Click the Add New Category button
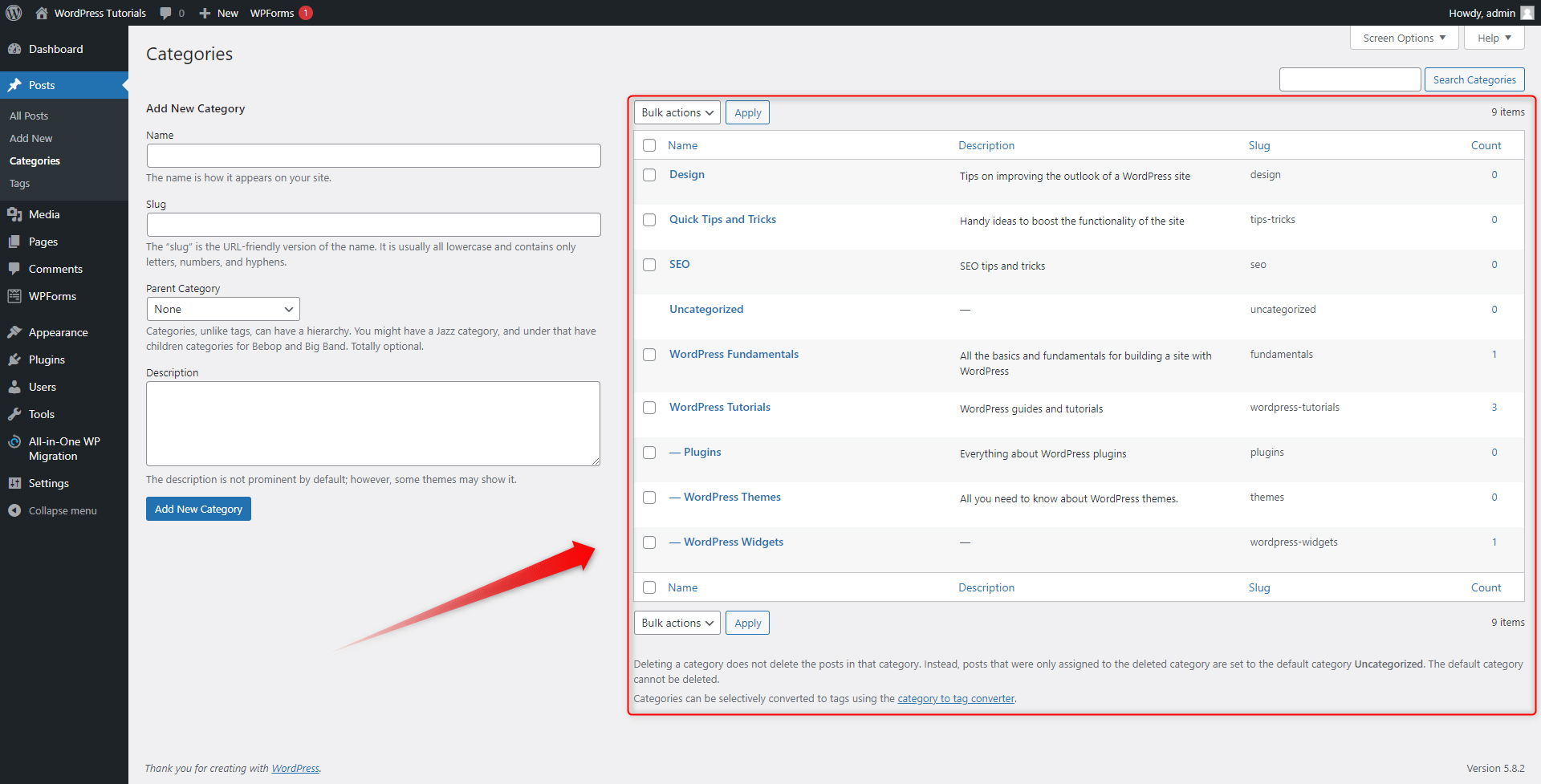1541x784 pixels. pos(198,509)
